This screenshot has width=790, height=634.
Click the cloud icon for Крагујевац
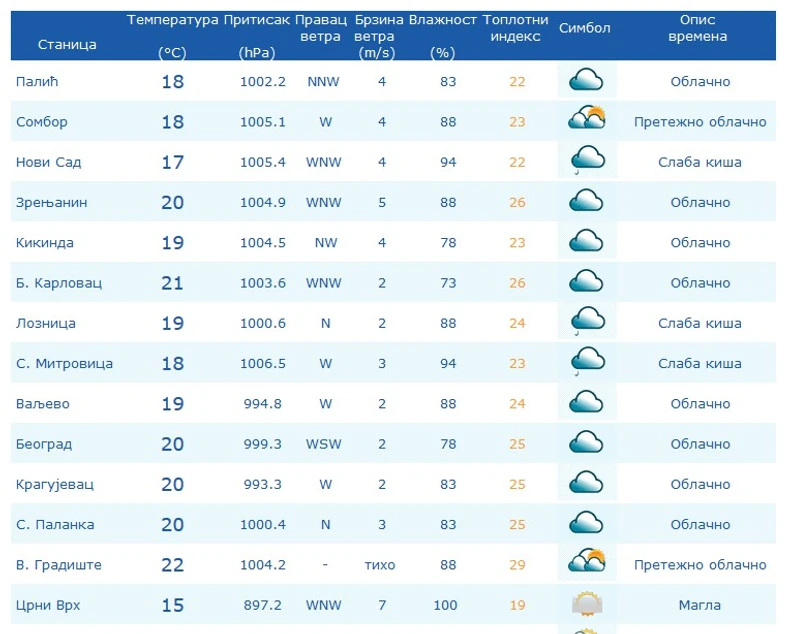pyautogui.click(x=586, y=484)
